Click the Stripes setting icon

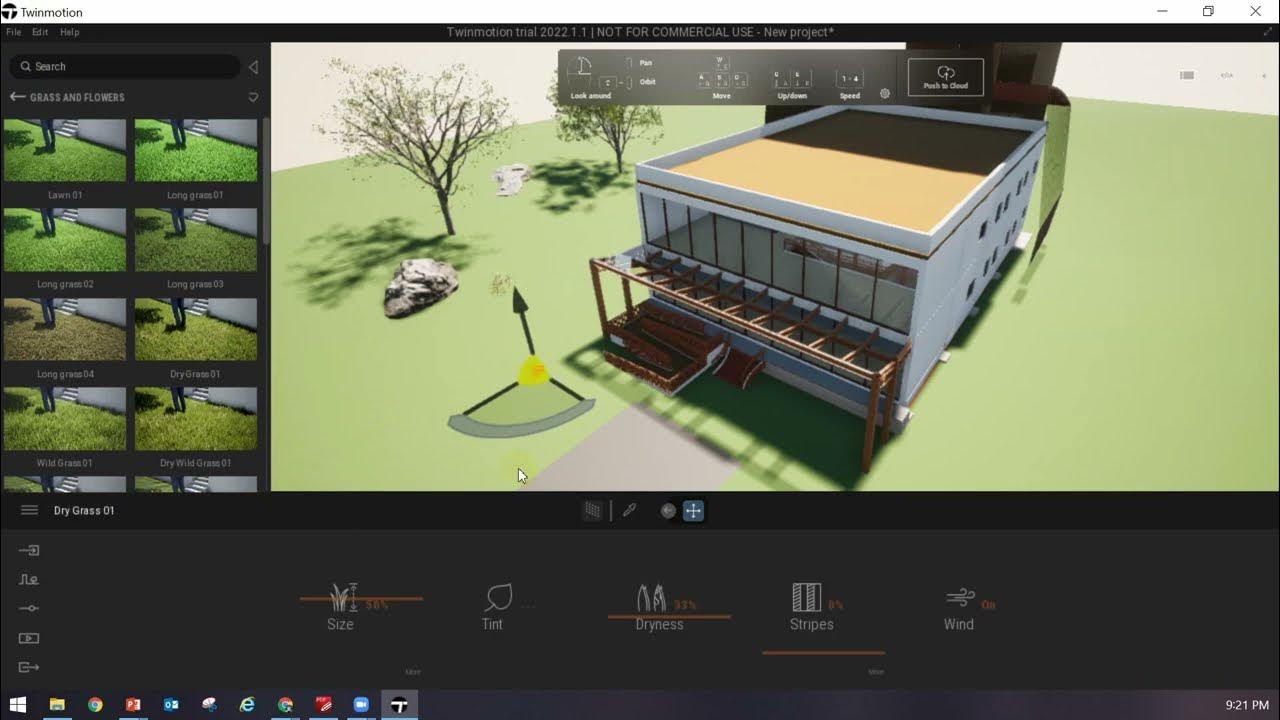(806, 598)
